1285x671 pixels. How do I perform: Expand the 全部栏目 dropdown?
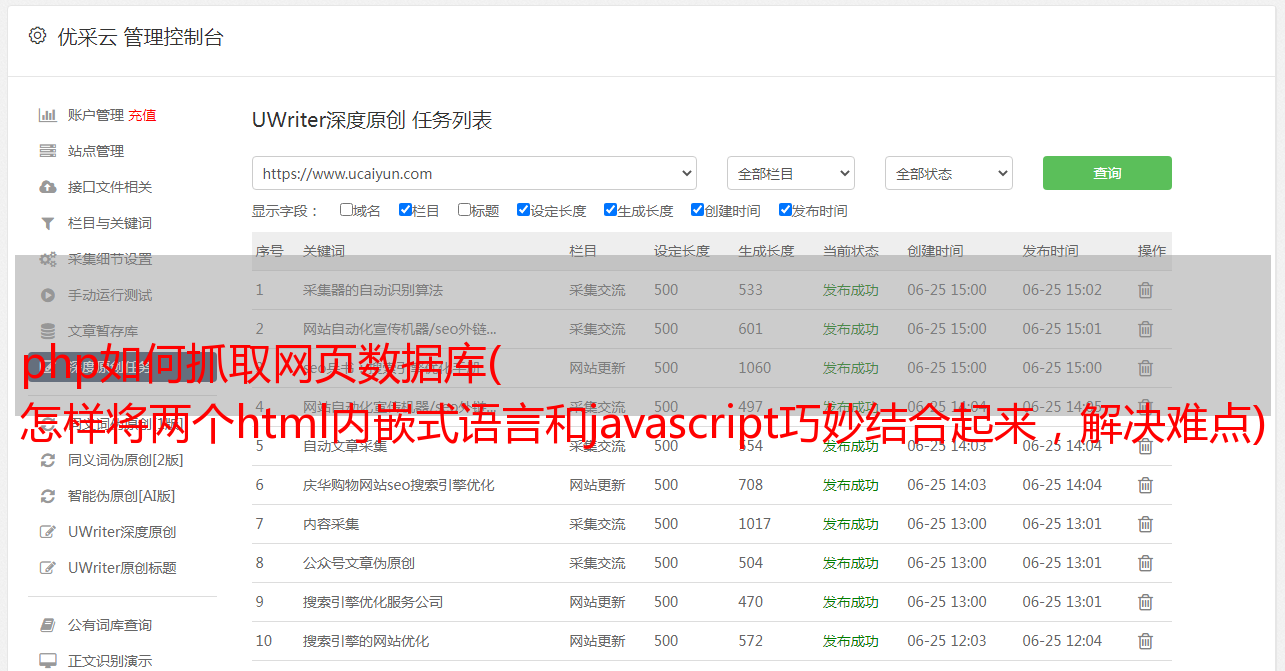click(790, 173)
